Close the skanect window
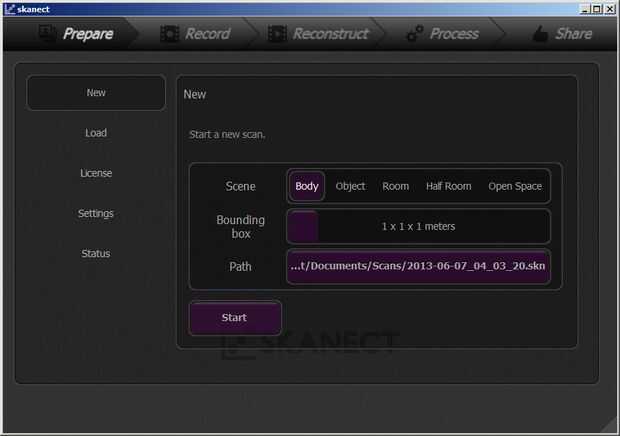Screen dimensions: 620x436 point(610,9)
